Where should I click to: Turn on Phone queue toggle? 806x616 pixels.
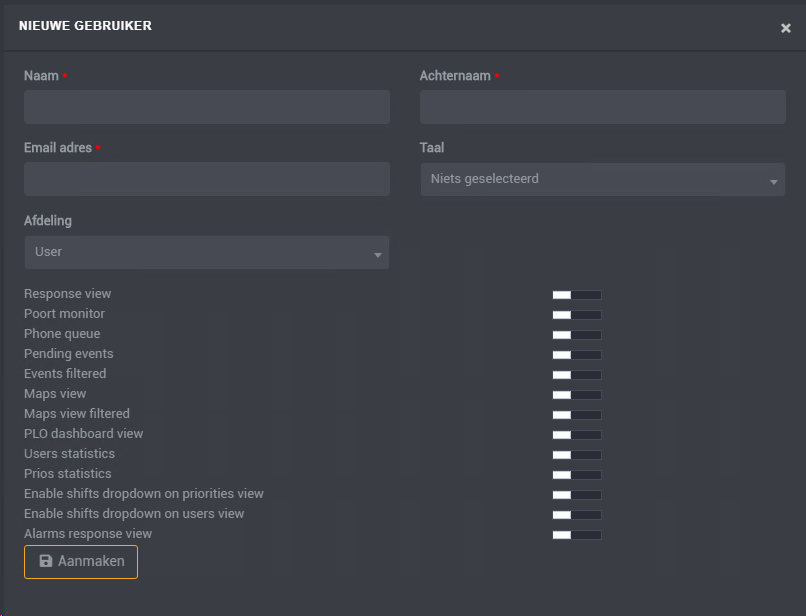click(577, 335)
